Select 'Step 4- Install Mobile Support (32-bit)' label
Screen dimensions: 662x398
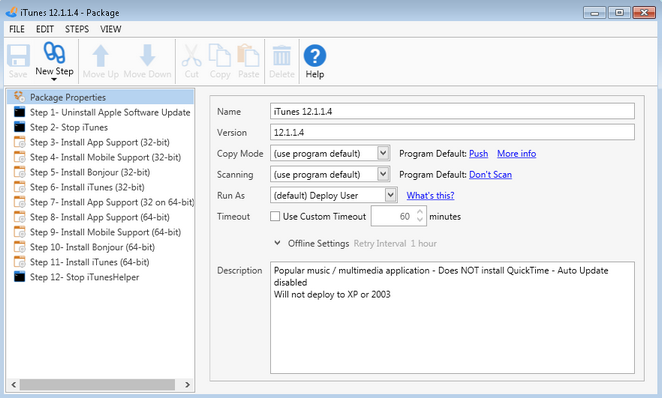click(x=105, y=157)
